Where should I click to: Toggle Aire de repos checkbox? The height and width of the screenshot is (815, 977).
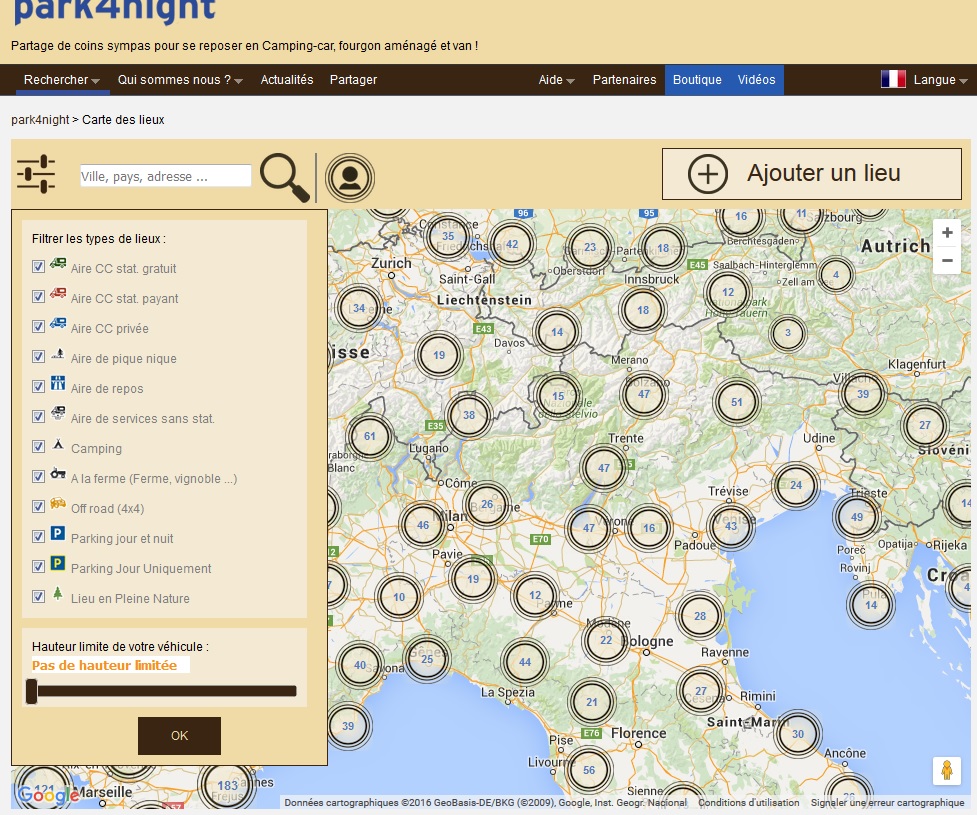(38, 386)
